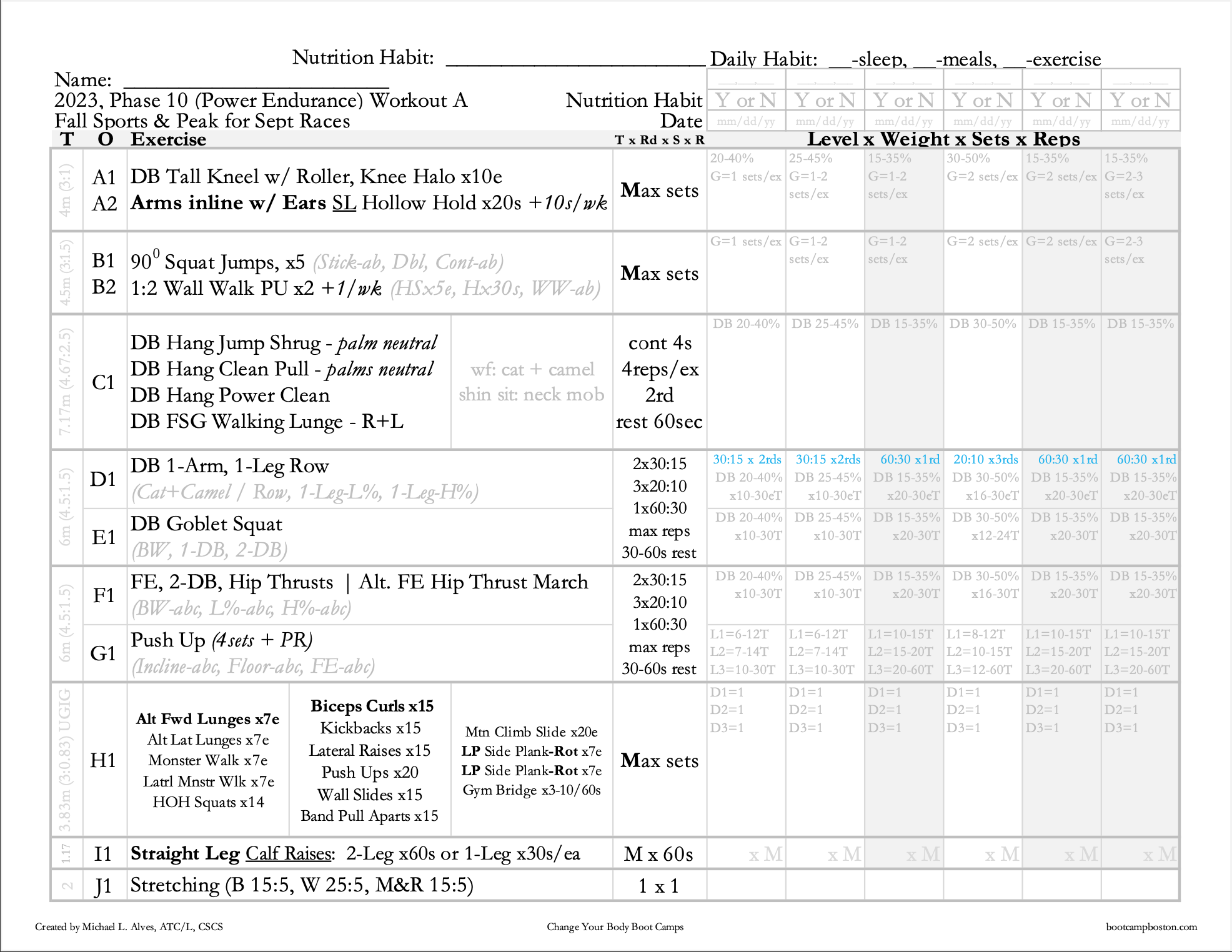Click 'shin sit: neck mob' note
The width and height of the screenshot is (1232, 952).
(532, 395)
